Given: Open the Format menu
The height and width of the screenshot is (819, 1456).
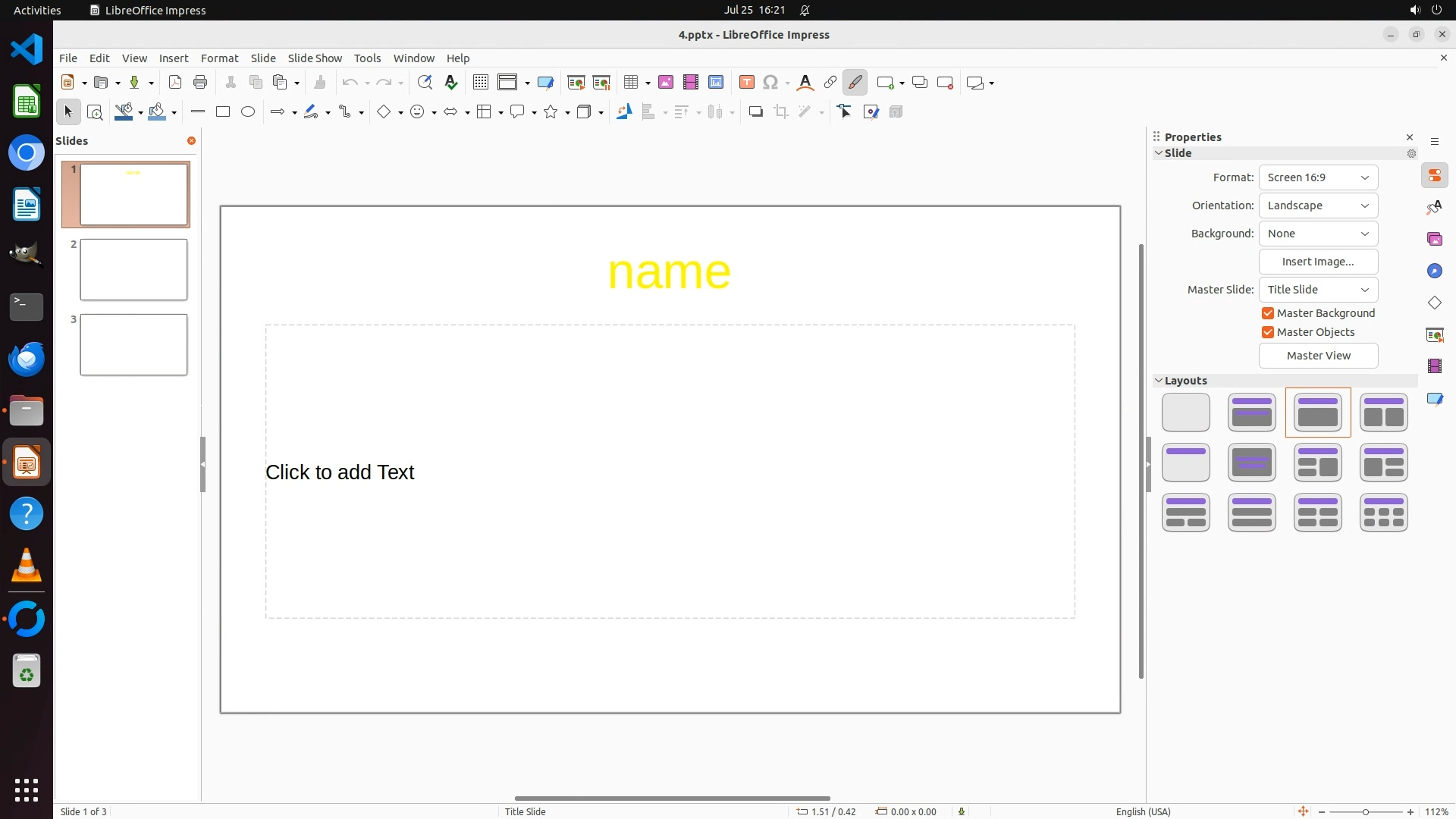Looking at the screenshot, I should (x=219, y=58).
